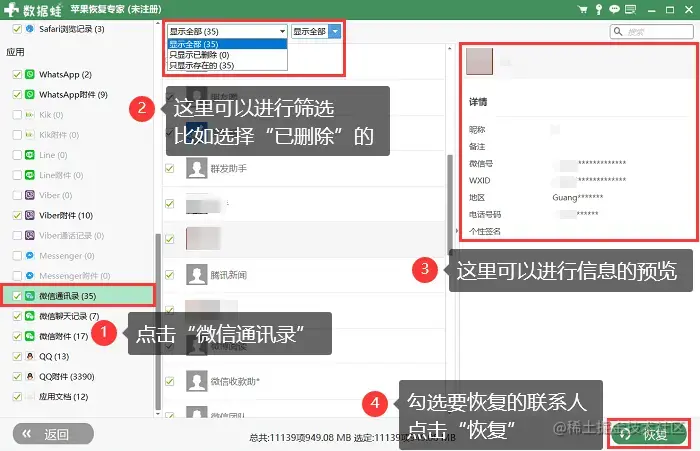
Task: Click the 微信号 label in details
Action: pos(481,163)
